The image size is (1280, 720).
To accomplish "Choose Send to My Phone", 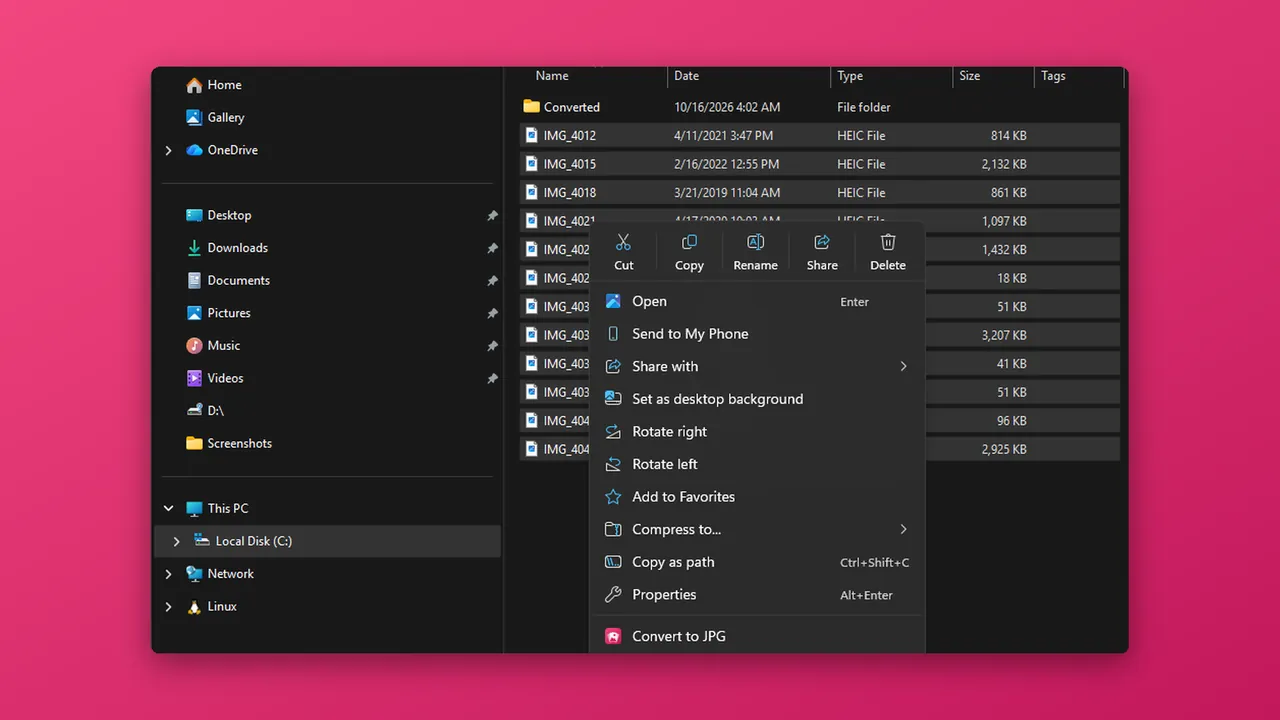I will 757,334.
